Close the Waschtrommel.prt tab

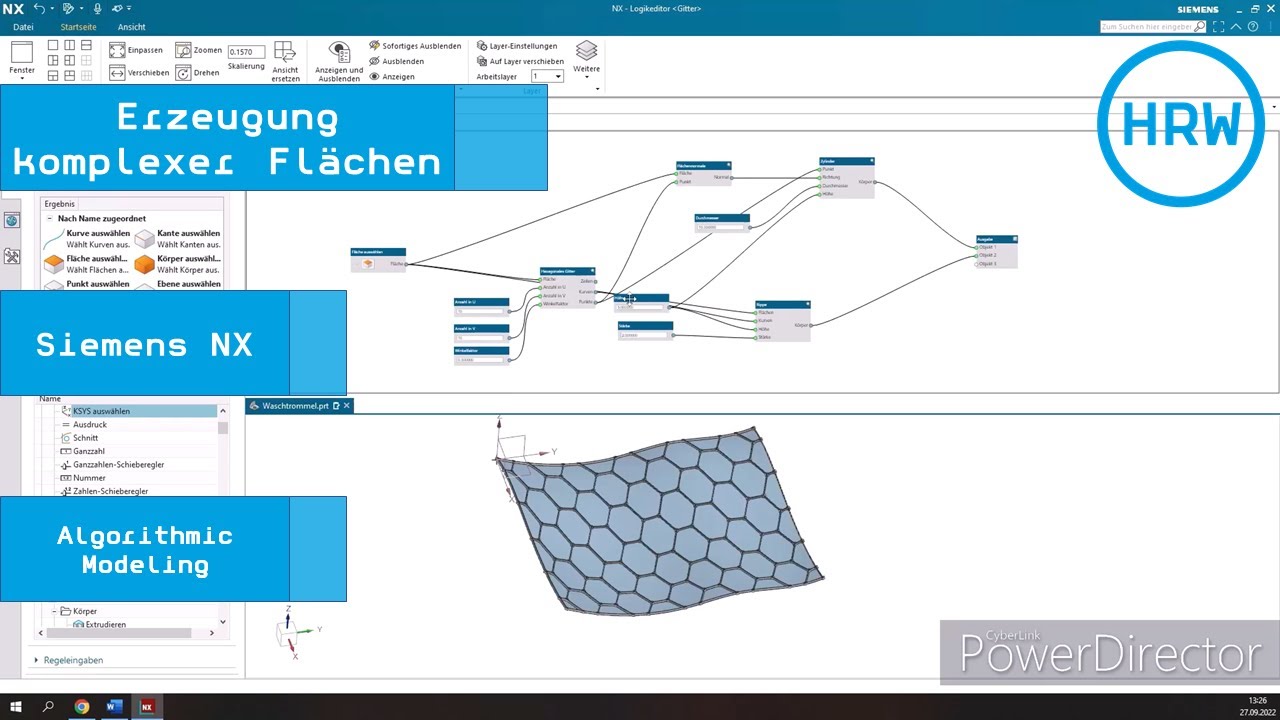[346, 406]
